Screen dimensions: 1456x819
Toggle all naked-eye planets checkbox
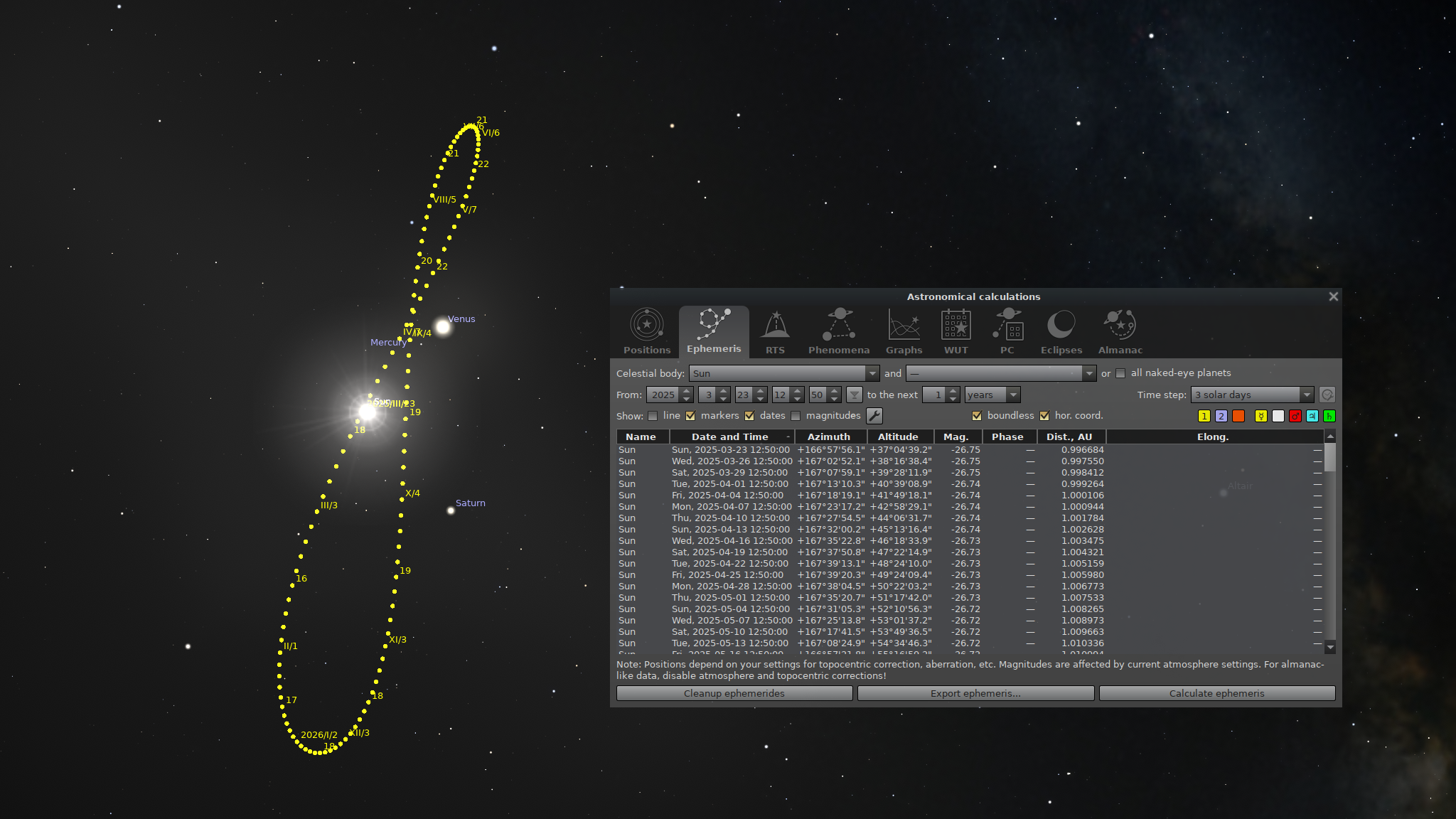click(x=1120, y=373)
